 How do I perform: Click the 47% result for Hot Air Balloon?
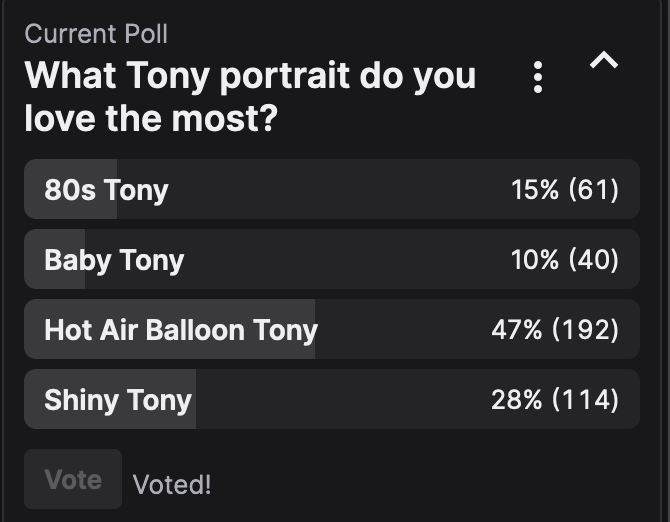[x=516, y=330]
